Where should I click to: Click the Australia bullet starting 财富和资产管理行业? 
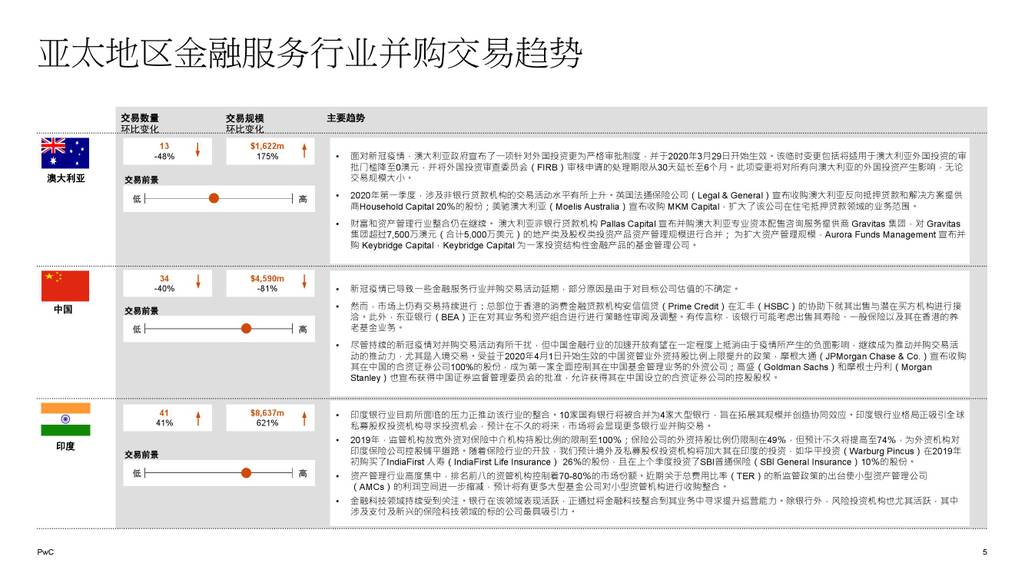click(x=657, y=234)
